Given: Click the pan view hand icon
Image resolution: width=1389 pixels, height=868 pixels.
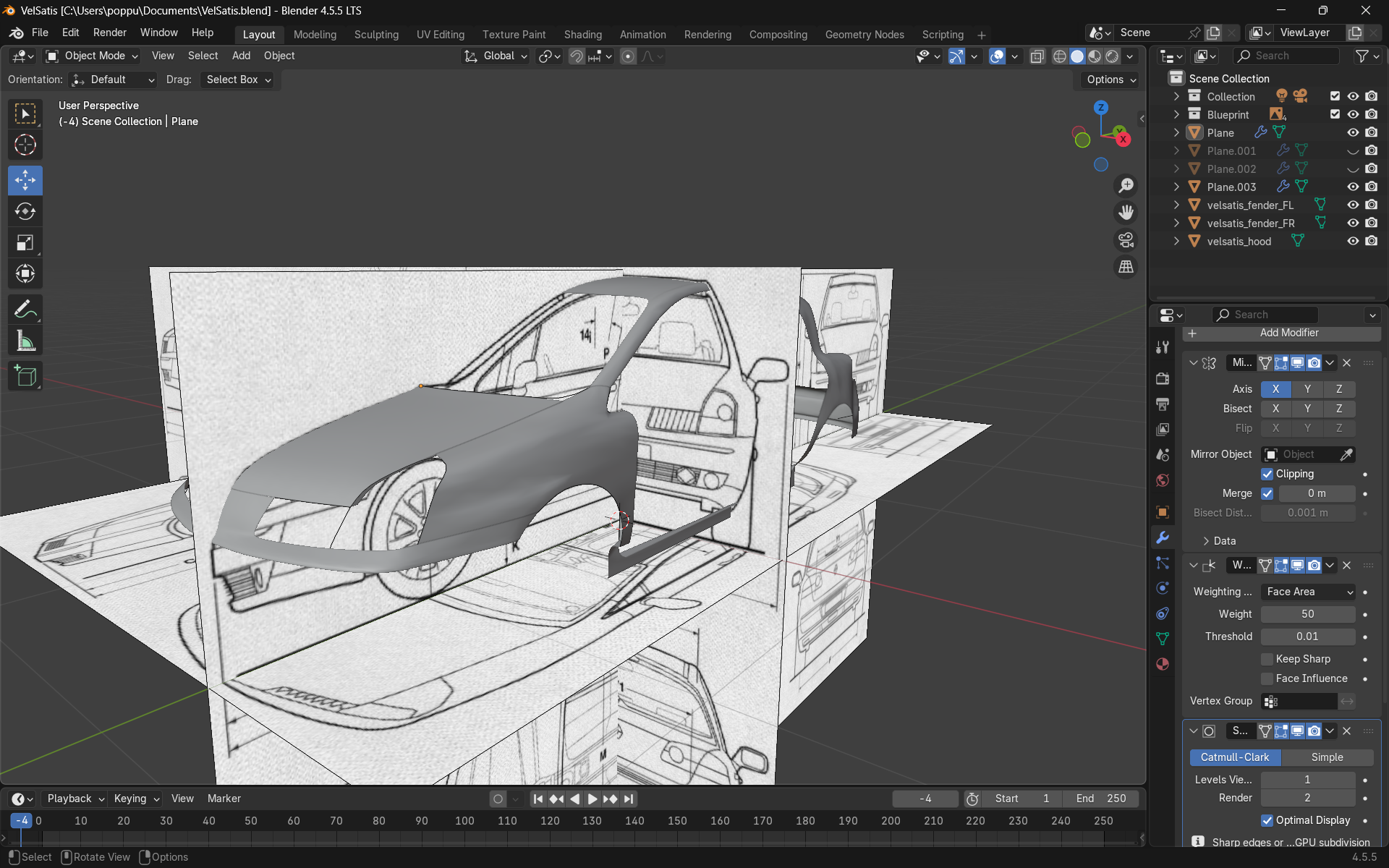Looking at the screenshot, I should 1126,213.
